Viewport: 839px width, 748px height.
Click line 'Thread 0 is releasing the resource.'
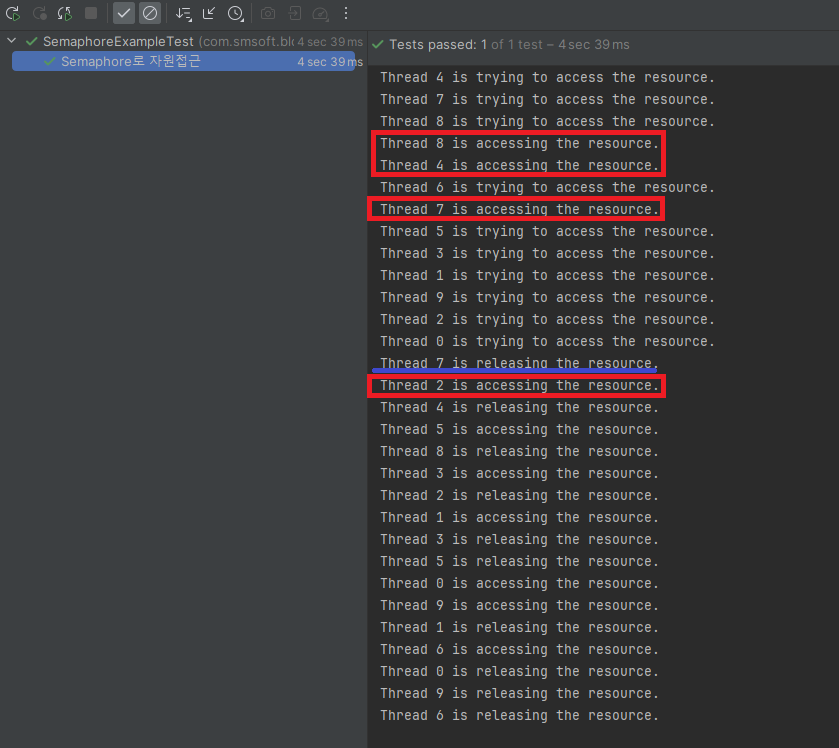click(519, 671)
